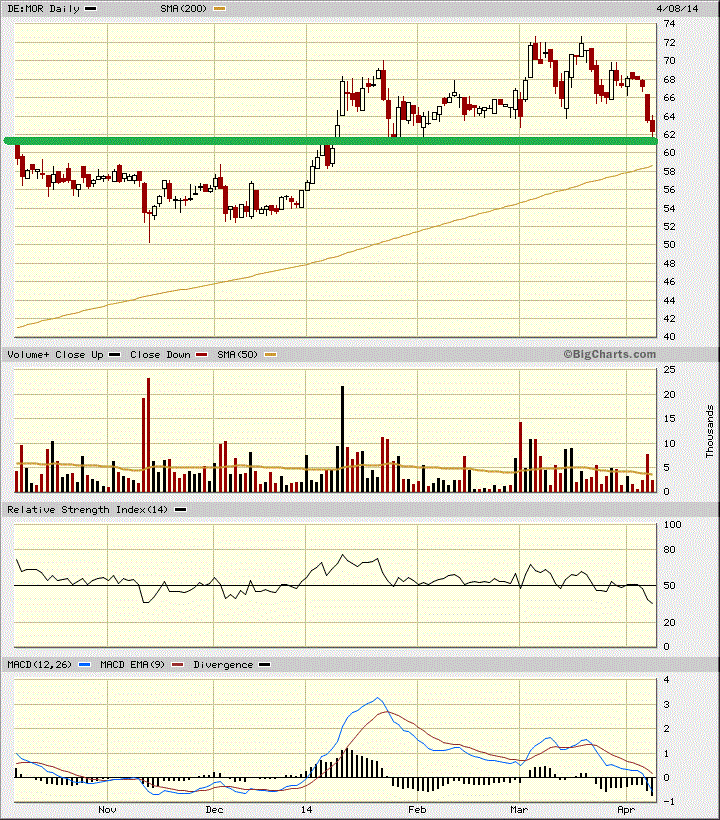Click the tallest red volume bar in November
This screenshot has width=720, height=820.
148,435
